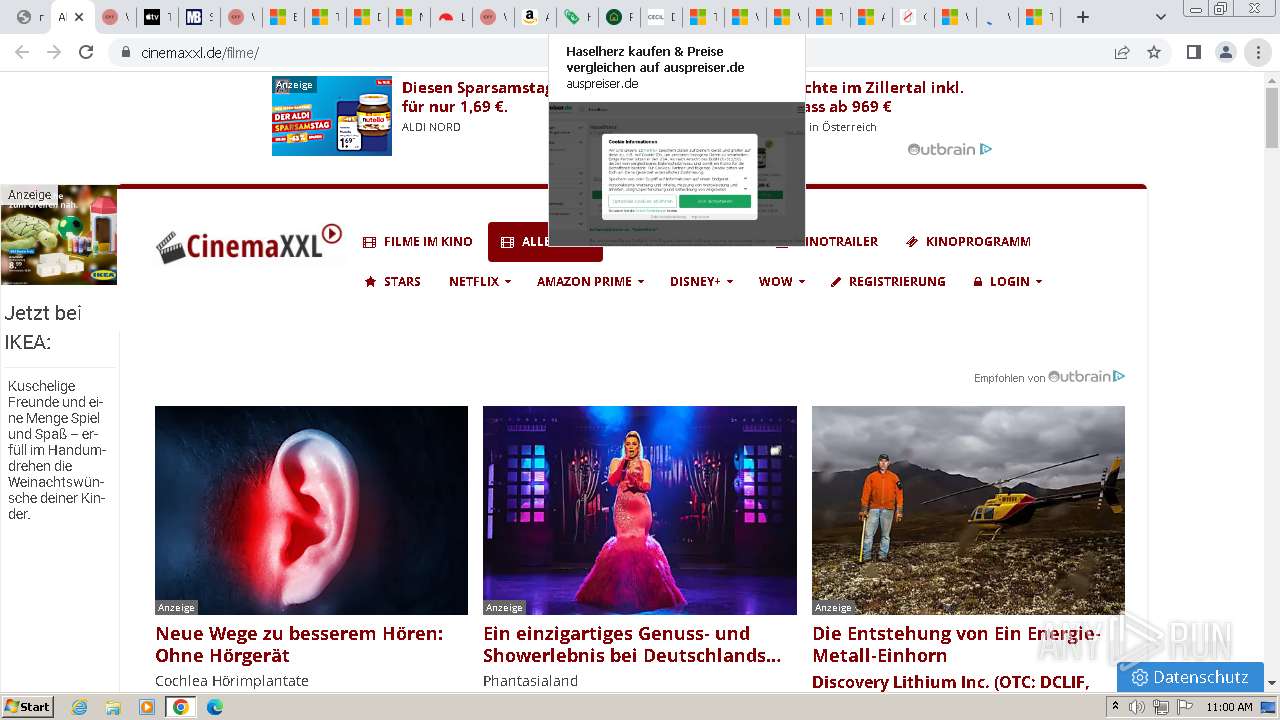
Task: Open the volume control in system tray
Action: (x=1137, y=707)
